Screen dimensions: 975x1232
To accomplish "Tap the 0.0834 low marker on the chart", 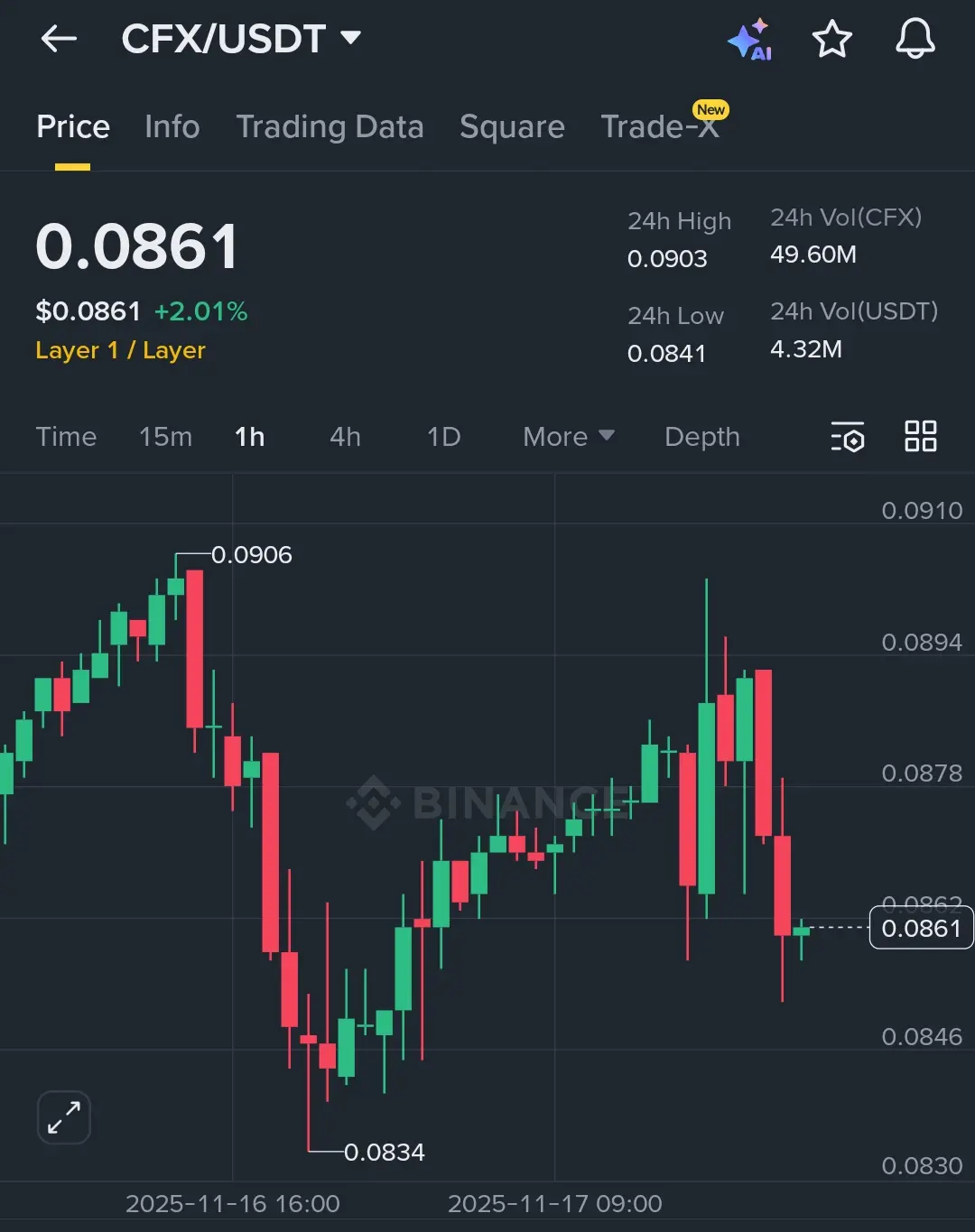I will click(384, 1153).
